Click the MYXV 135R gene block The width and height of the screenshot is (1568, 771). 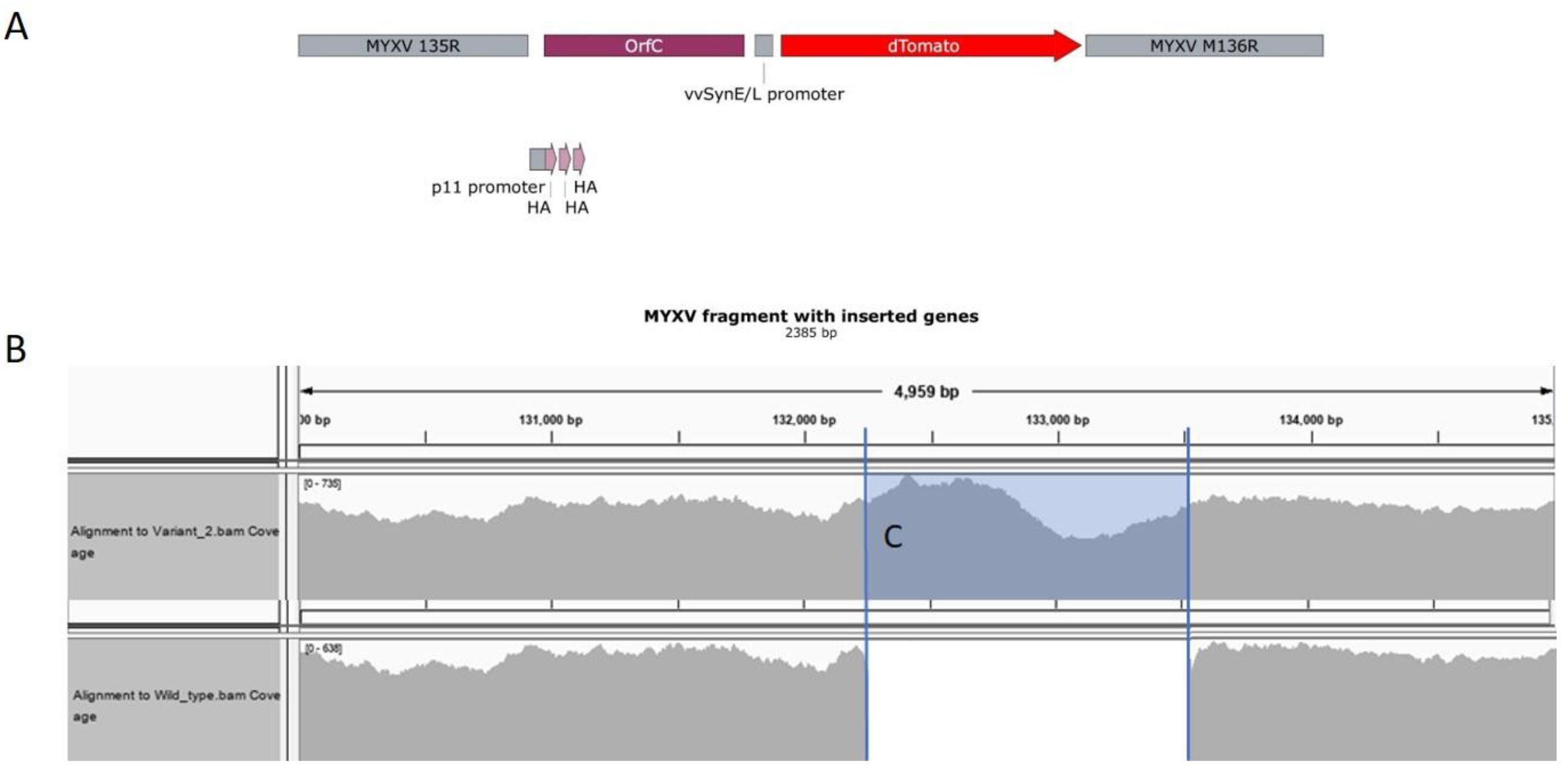[x=413, y=46]
